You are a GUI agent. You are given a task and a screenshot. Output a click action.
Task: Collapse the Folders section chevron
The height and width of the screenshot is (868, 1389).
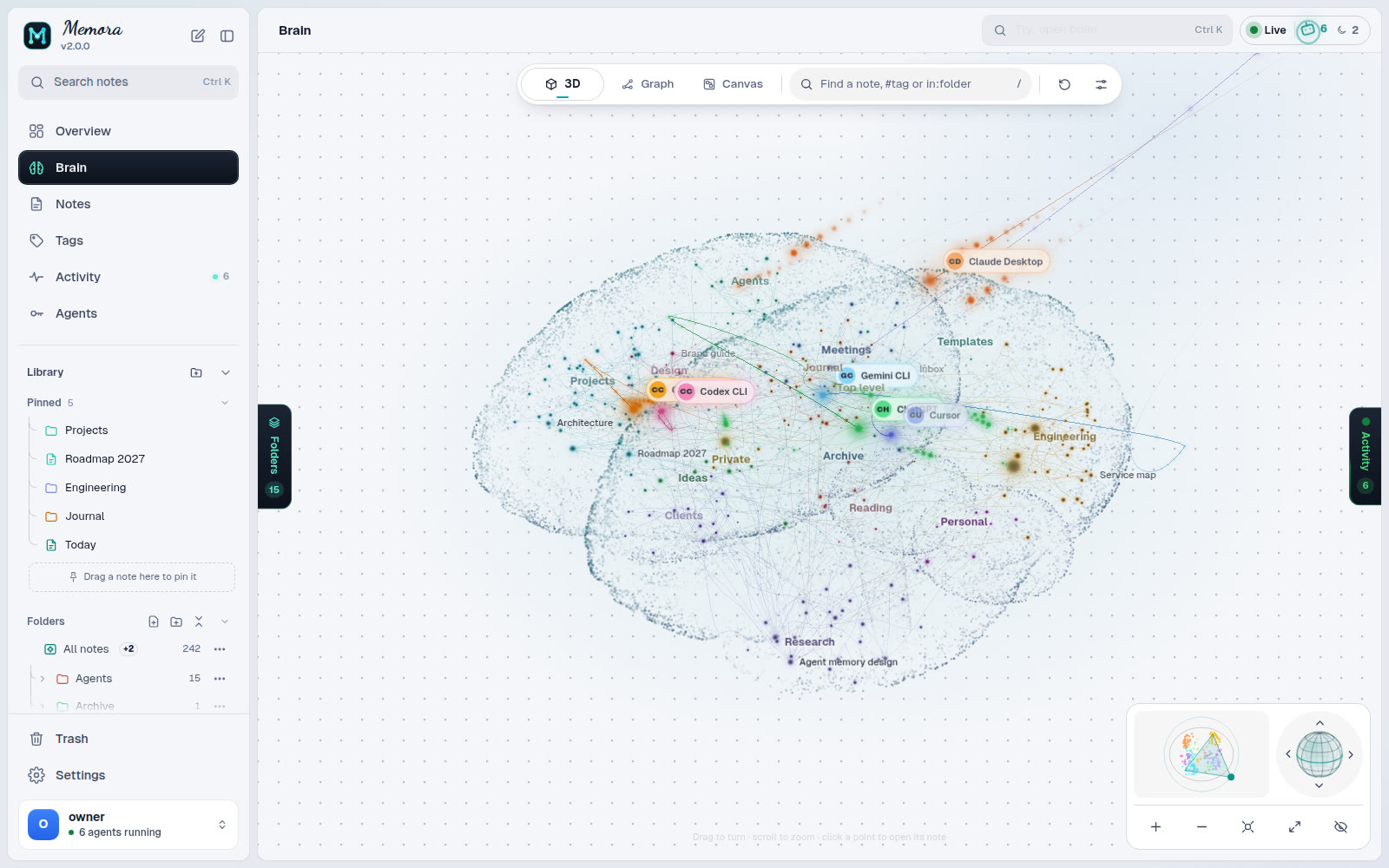(225, 621)
